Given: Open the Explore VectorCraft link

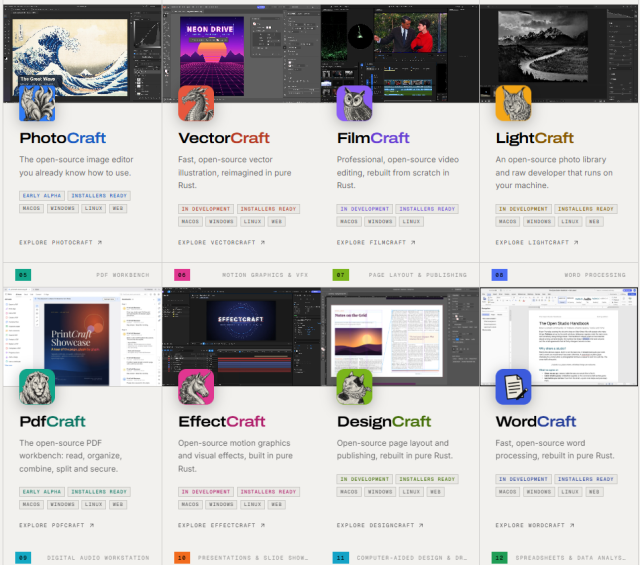Looking at the screenshot, I should [x=221, y=242].
